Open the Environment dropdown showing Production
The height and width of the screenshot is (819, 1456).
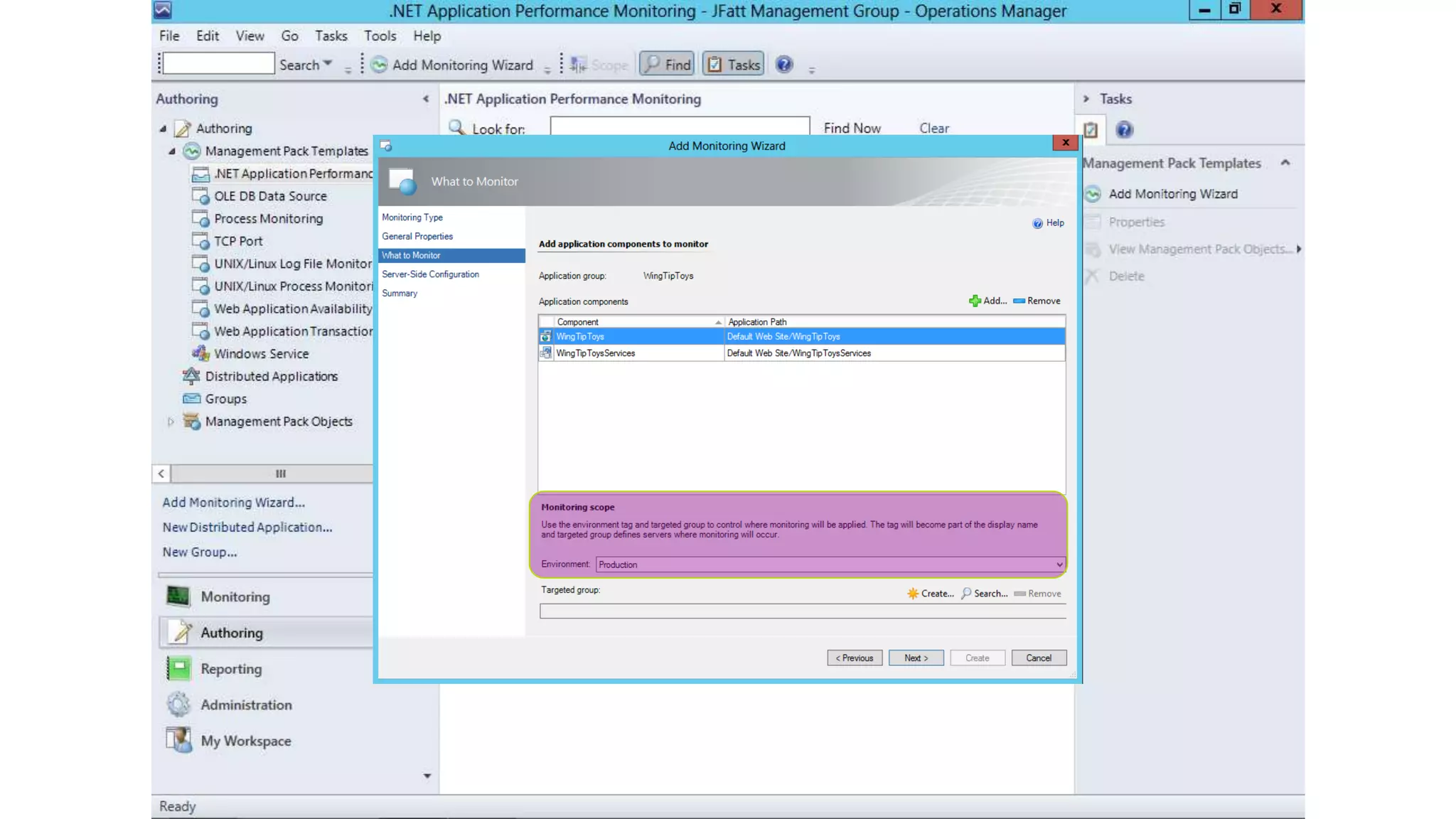click(1059, 564)
